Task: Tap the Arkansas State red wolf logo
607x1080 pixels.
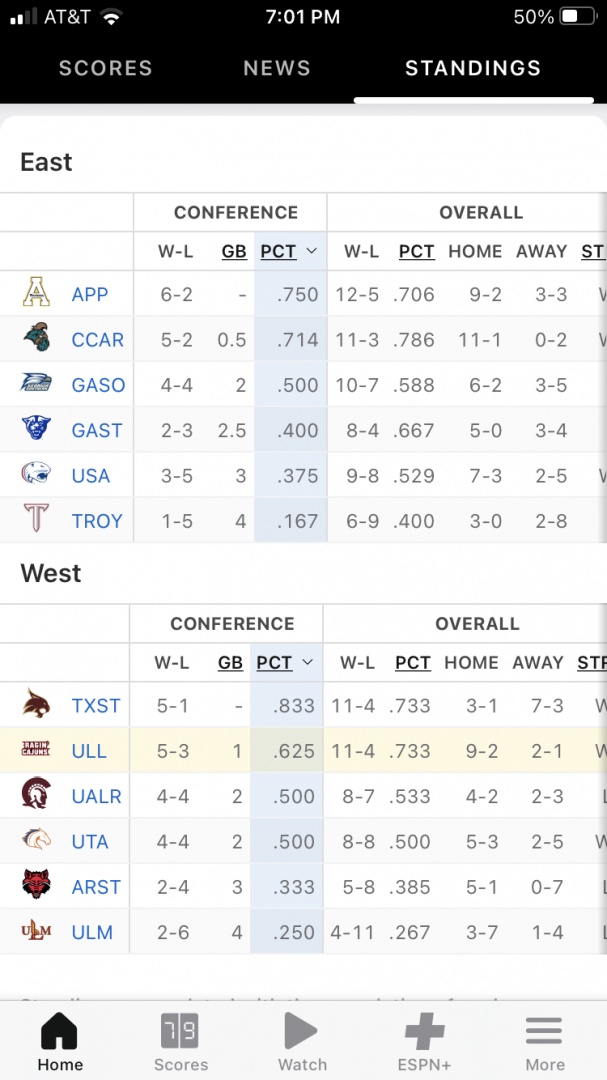Action: click(x=36, y=886)
